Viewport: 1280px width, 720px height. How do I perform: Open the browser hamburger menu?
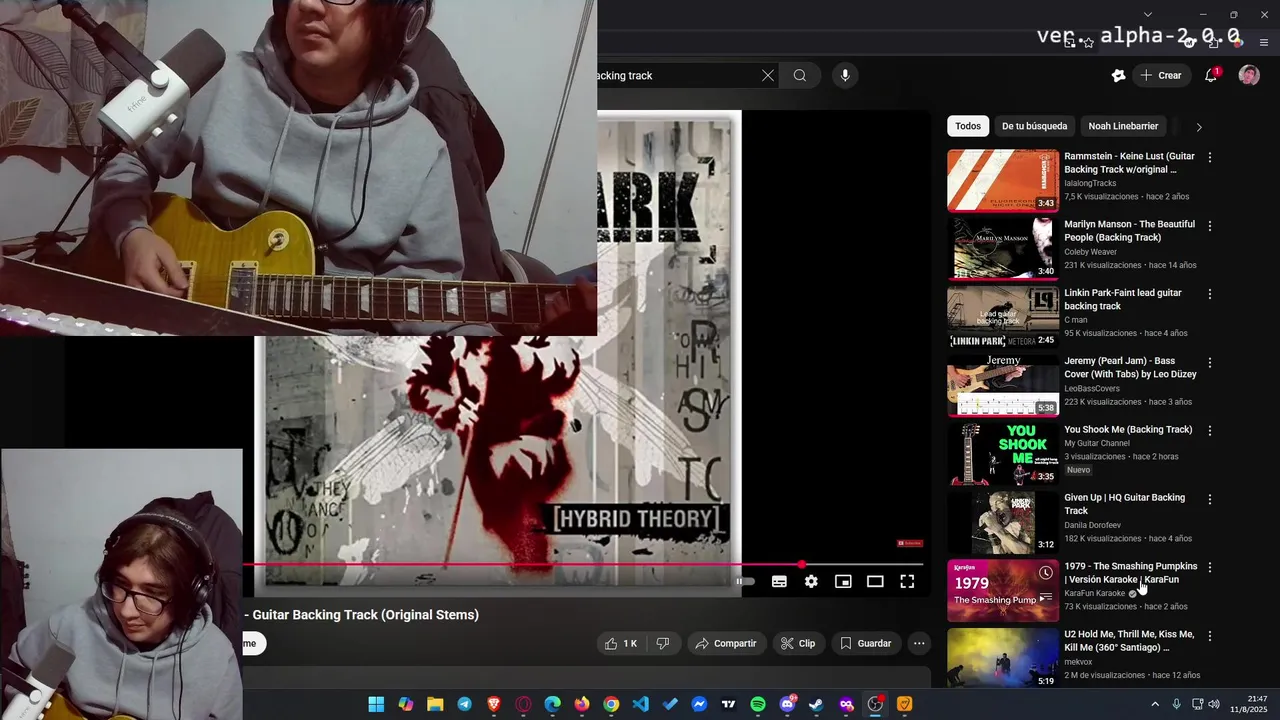(1264, 43)
